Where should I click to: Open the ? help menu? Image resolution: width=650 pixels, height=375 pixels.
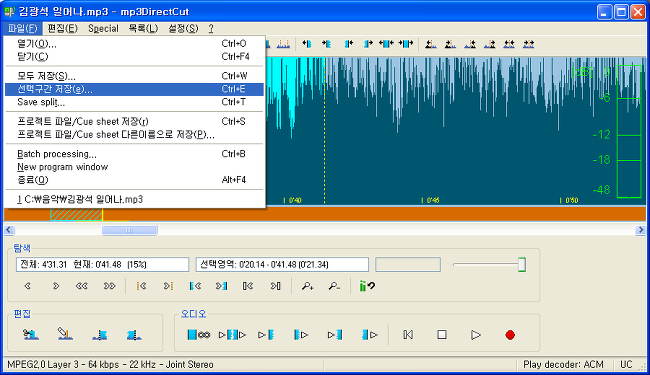(x=211, y=29)
